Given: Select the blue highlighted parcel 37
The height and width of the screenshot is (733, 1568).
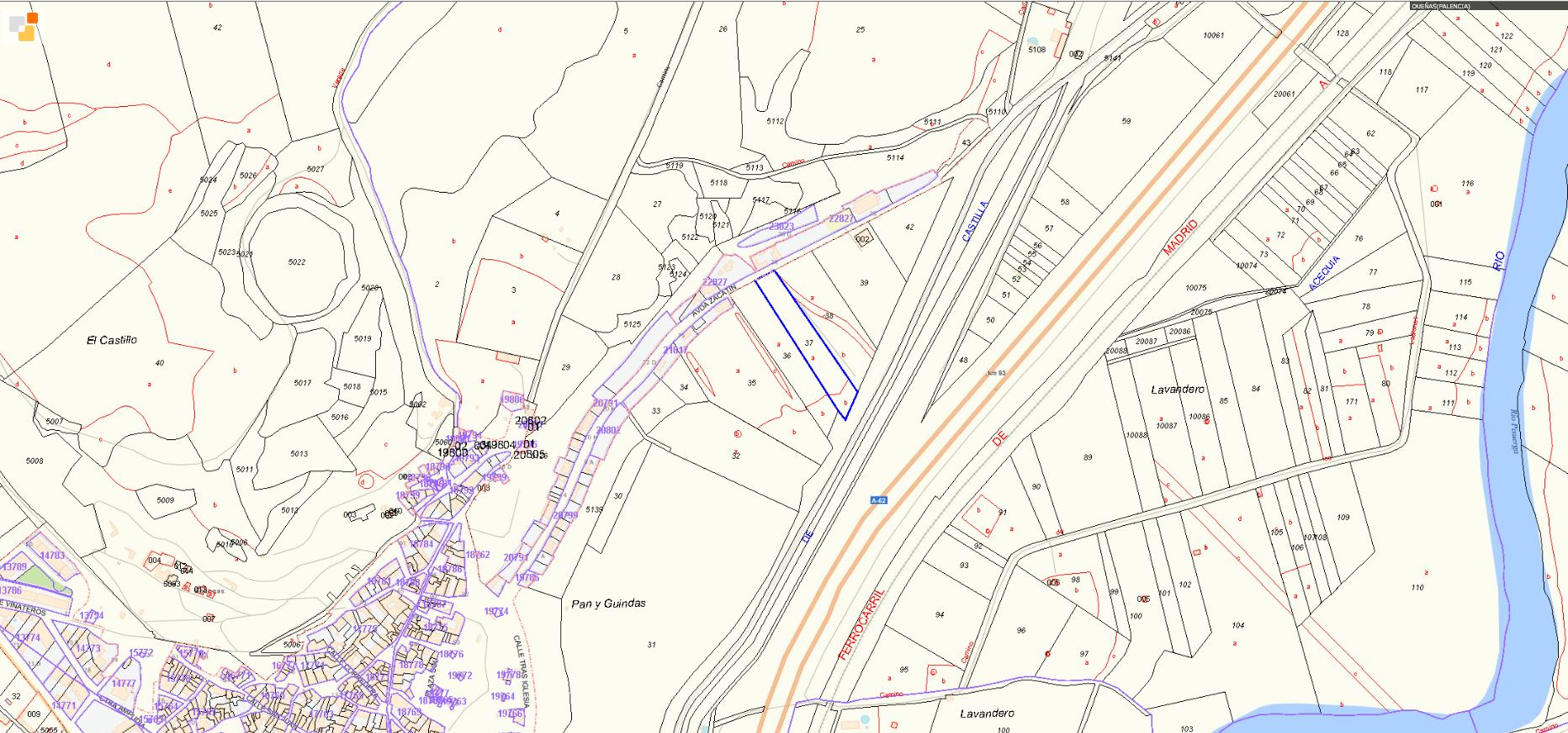Looking at the screenshot, I should [809, 343].
